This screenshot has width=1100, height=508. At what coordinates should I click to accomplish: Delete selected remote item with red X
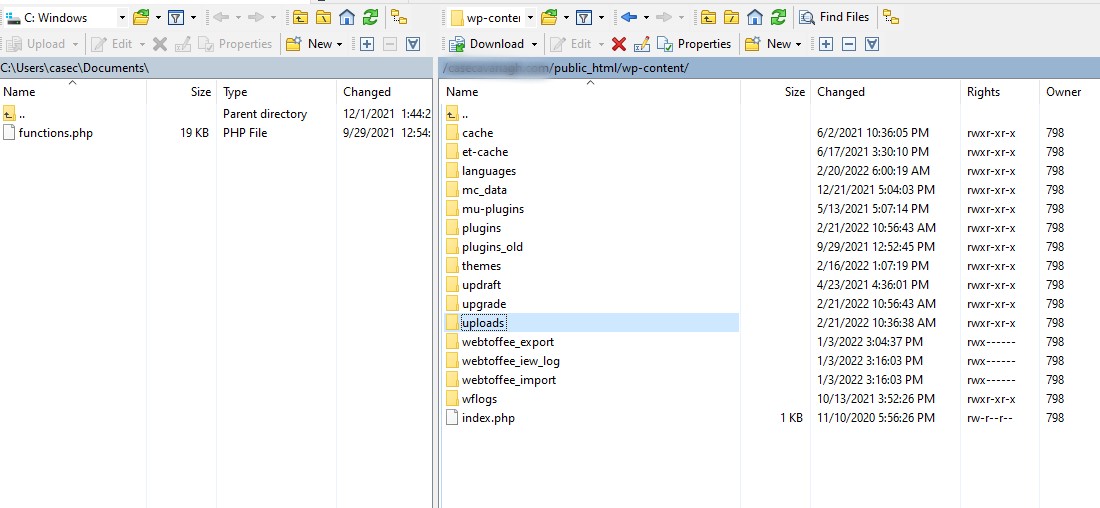(x=619, y=44)
